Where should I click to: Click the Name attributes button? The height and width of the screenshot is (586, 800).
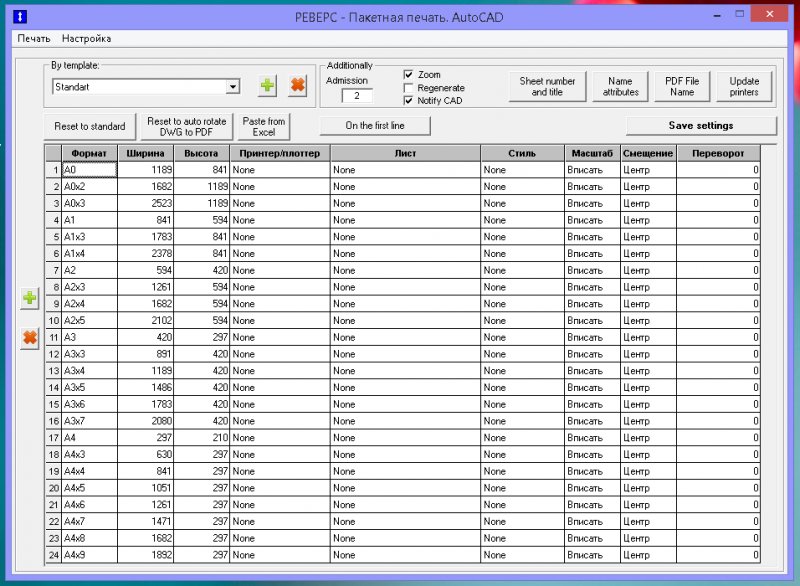click(x=620, y=87)
